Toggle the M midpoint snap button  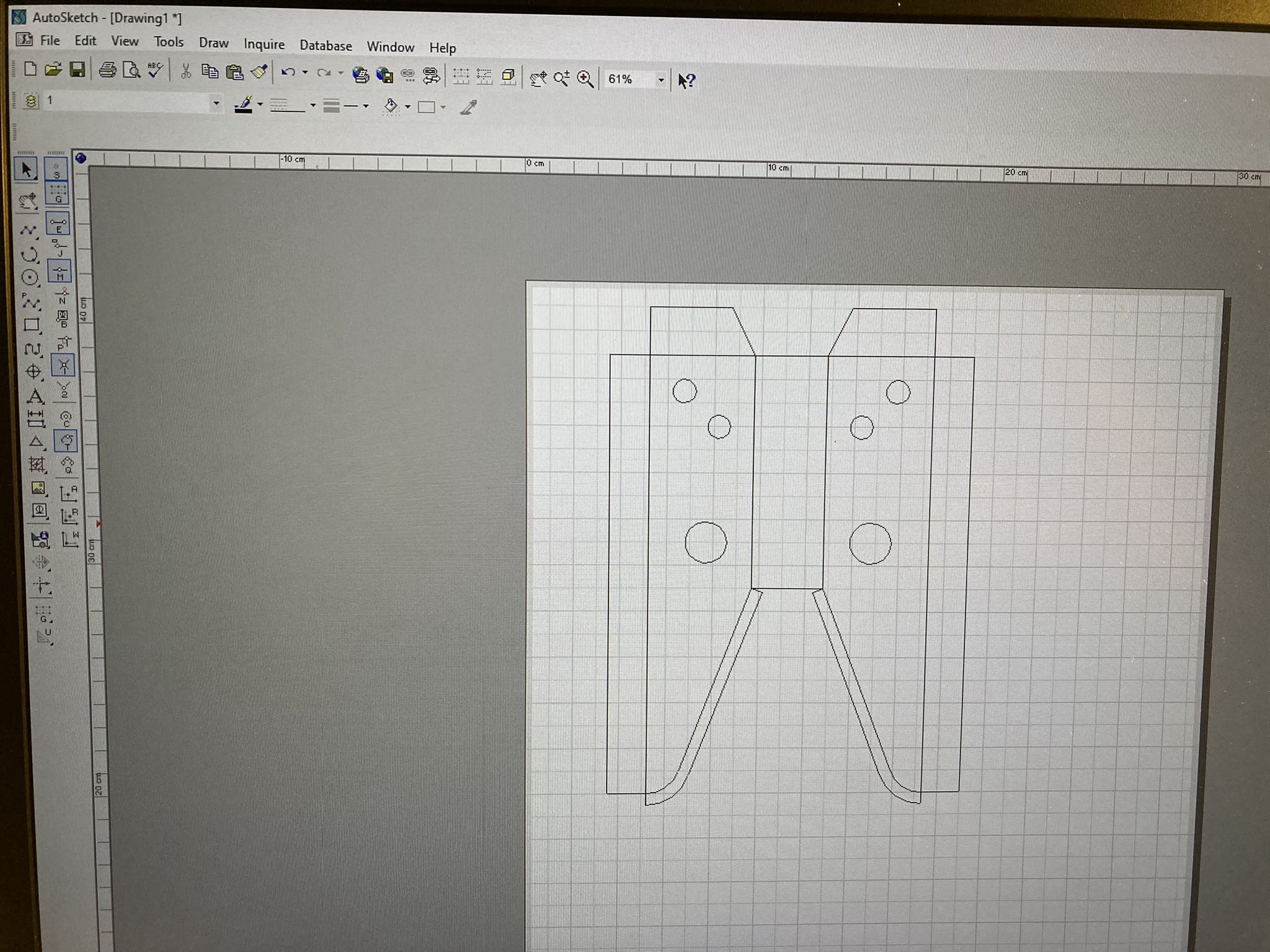[60, 271]
